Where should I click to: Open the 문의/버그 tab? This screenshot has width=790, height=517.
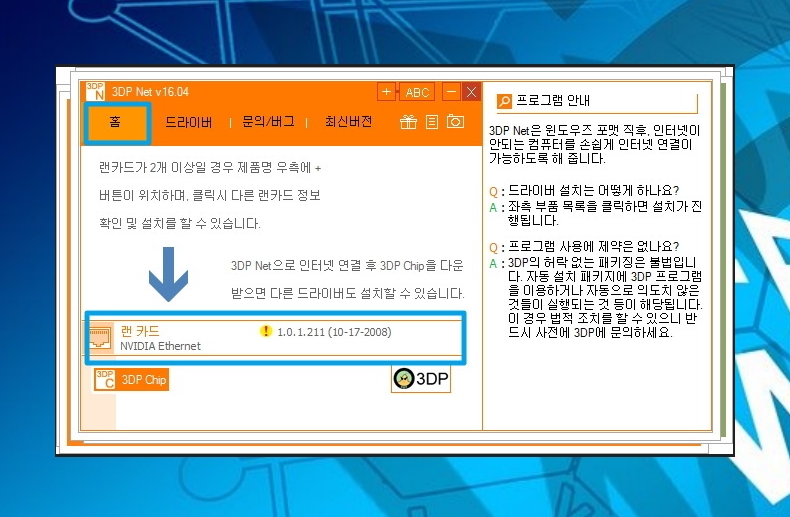coord(269,122)
